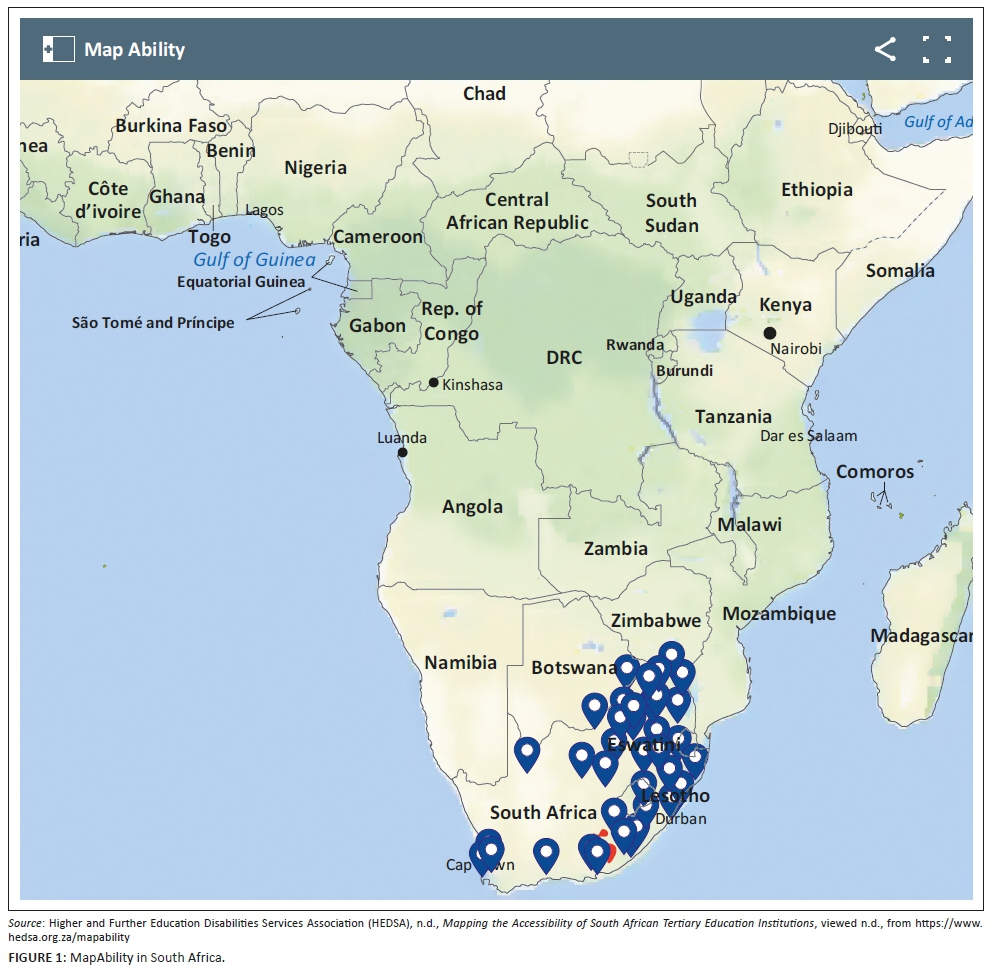Select the isolated pin nearest Namibia's border
The width and height of the screenshot is (993, 975).
(x=527, y=751)
